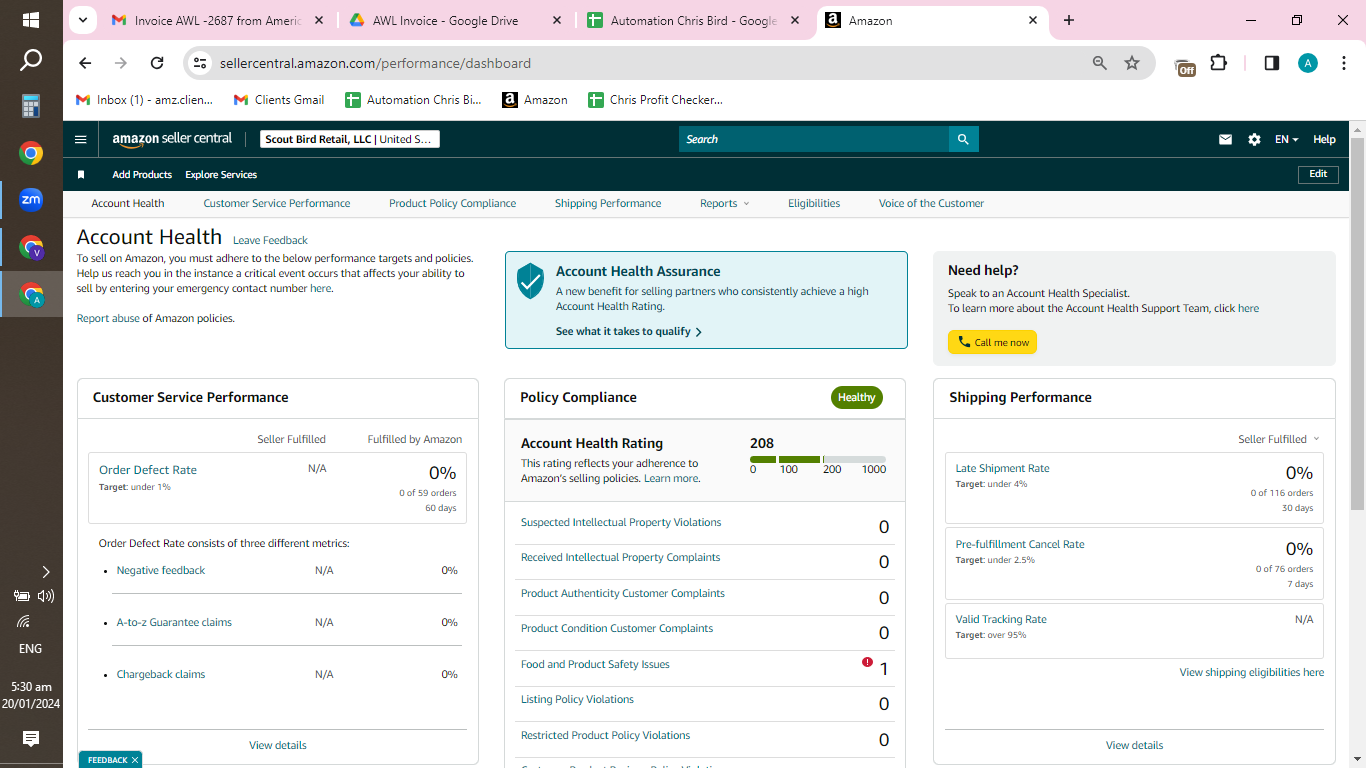Open the Seller Central hamburger menu
The height and width of the screenshot is (768, 1366).
click(81, 139)
